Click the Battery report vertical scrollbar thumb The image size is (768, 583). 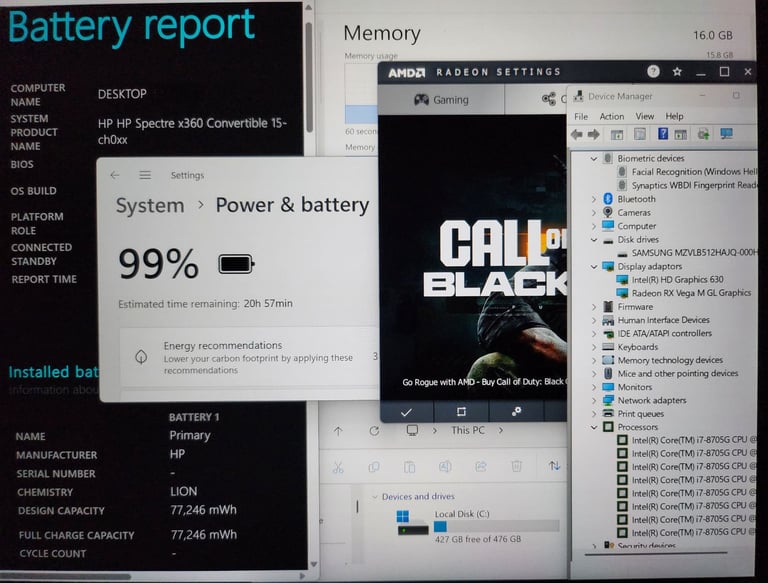pyautogui.click(x=309, y=76)
